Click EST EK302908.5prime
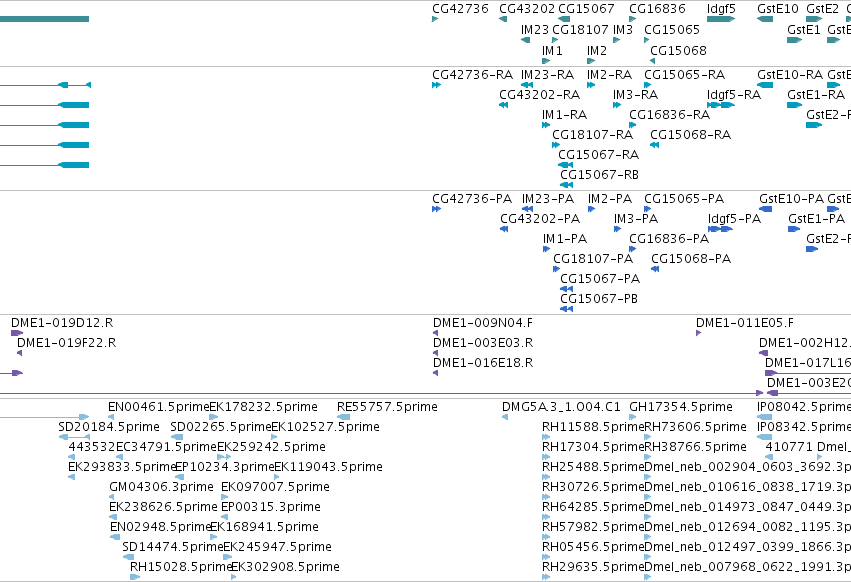Viewport: 851px width, 582px height. [x=285, y=567]
